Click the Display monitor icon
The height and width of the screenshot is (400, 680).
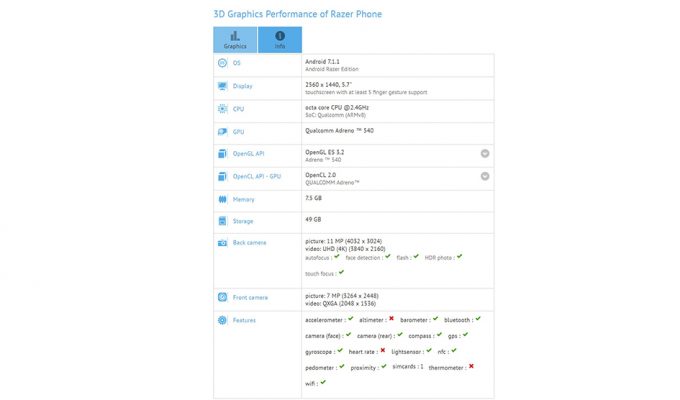(222, 86)
